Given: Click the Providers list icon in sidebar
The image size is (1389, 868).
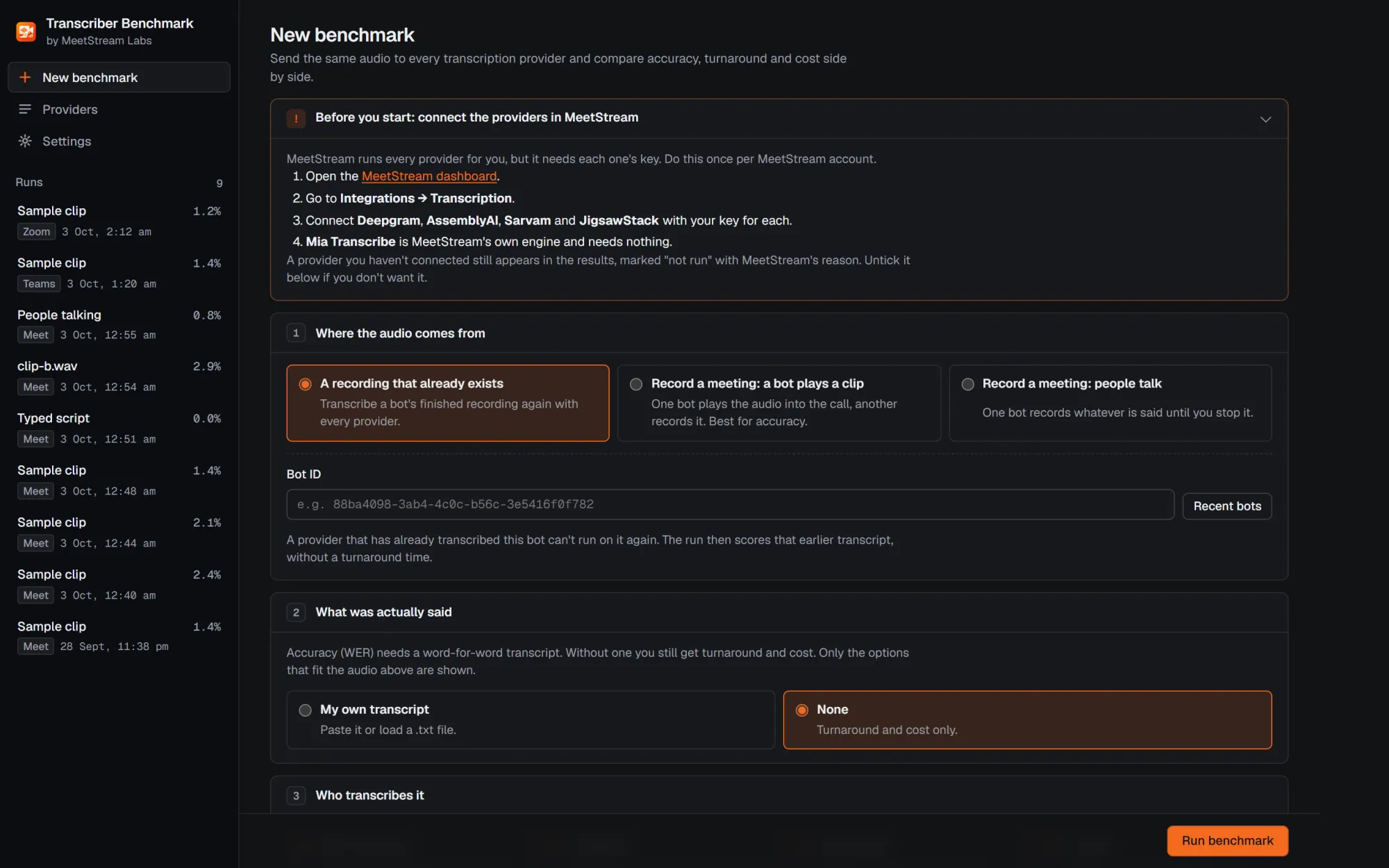Looking at the screenshot, I should (x=25, y=109).
